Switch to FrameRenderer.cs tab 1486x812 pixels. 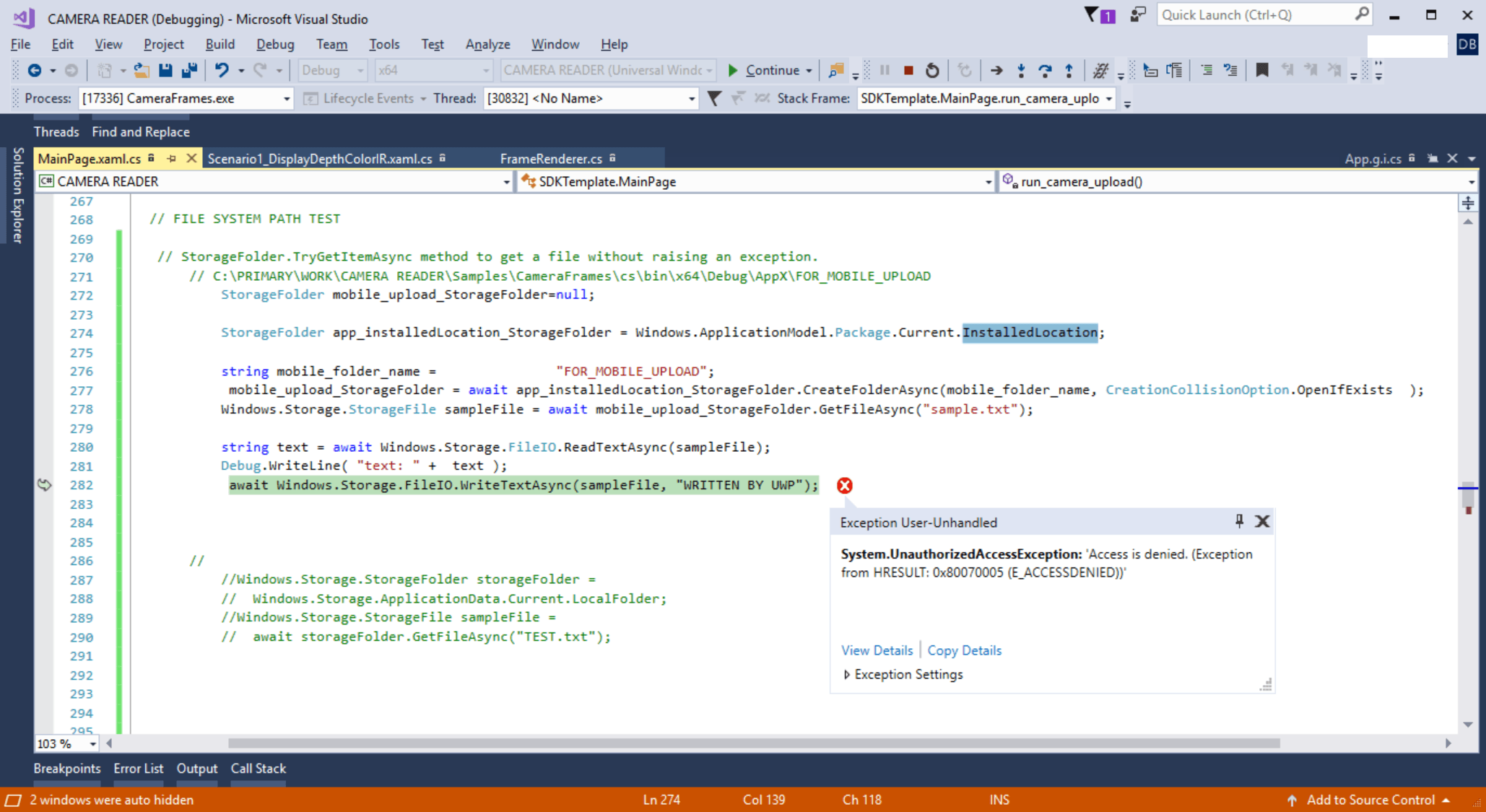[551, 159]
